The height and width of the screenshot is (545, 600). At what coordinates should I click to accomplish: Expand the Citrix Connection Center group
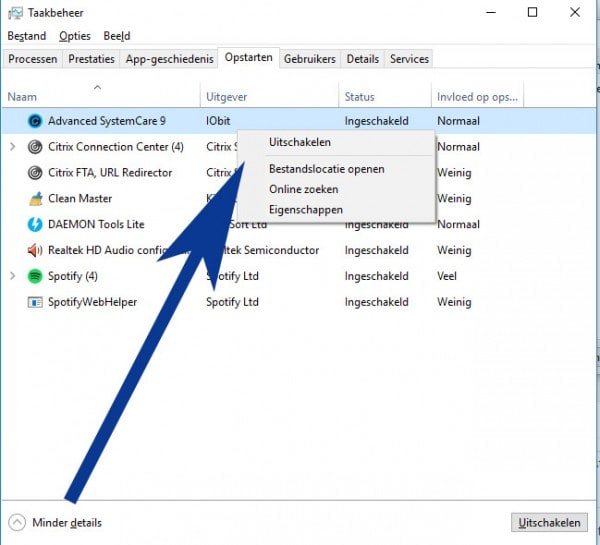(12, 147)
